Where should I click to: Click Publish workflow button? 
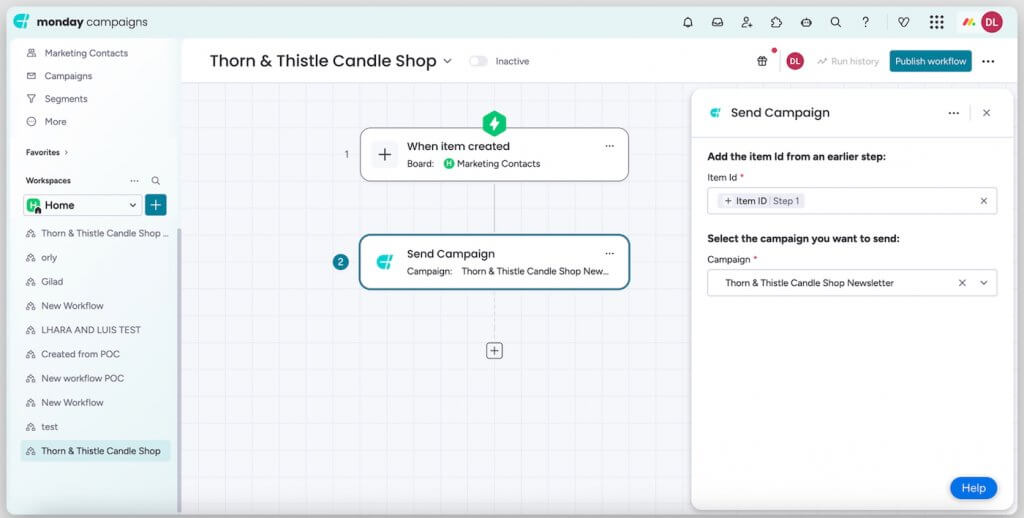931,61
